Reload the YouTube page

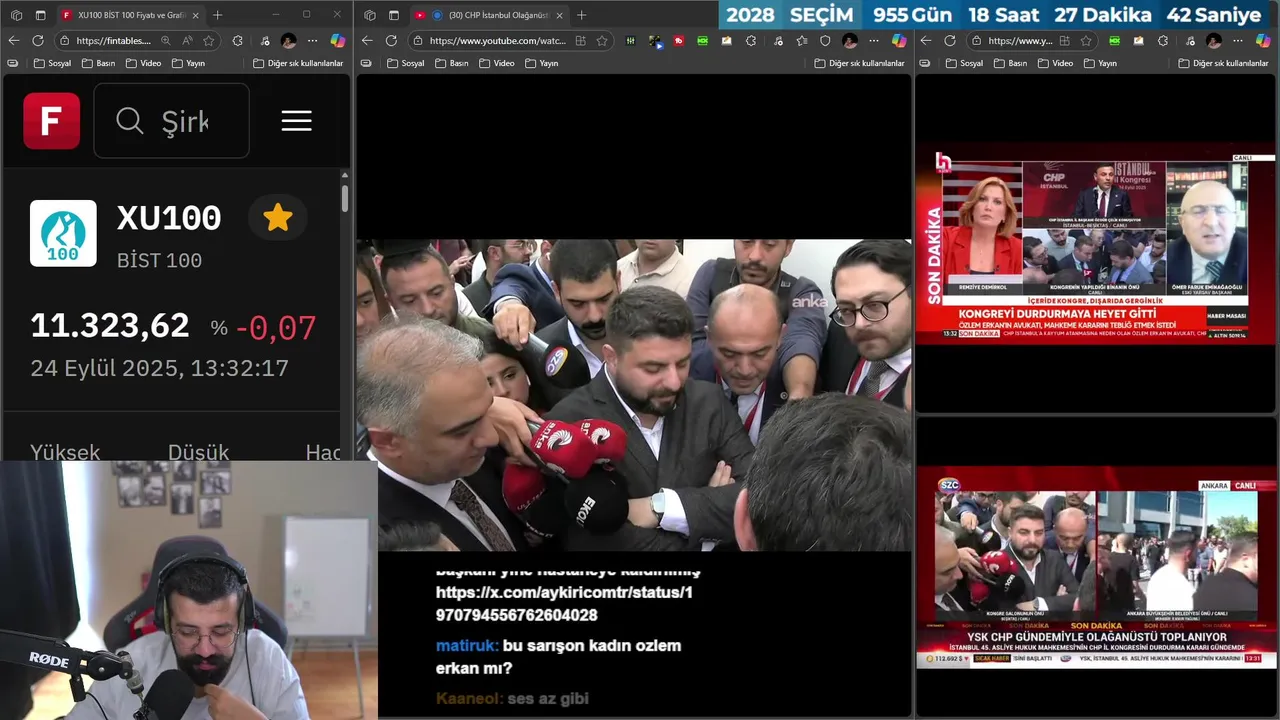coord(391,41)
